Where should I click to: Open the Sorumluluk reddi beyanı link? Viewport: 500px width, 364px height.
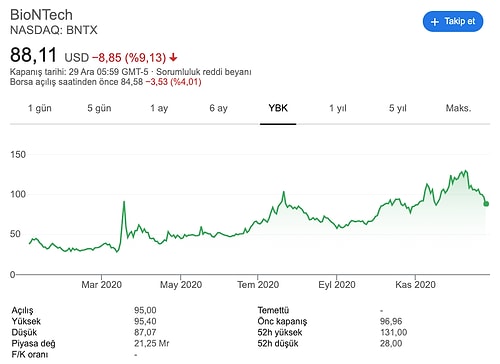(x=204, y=72)
